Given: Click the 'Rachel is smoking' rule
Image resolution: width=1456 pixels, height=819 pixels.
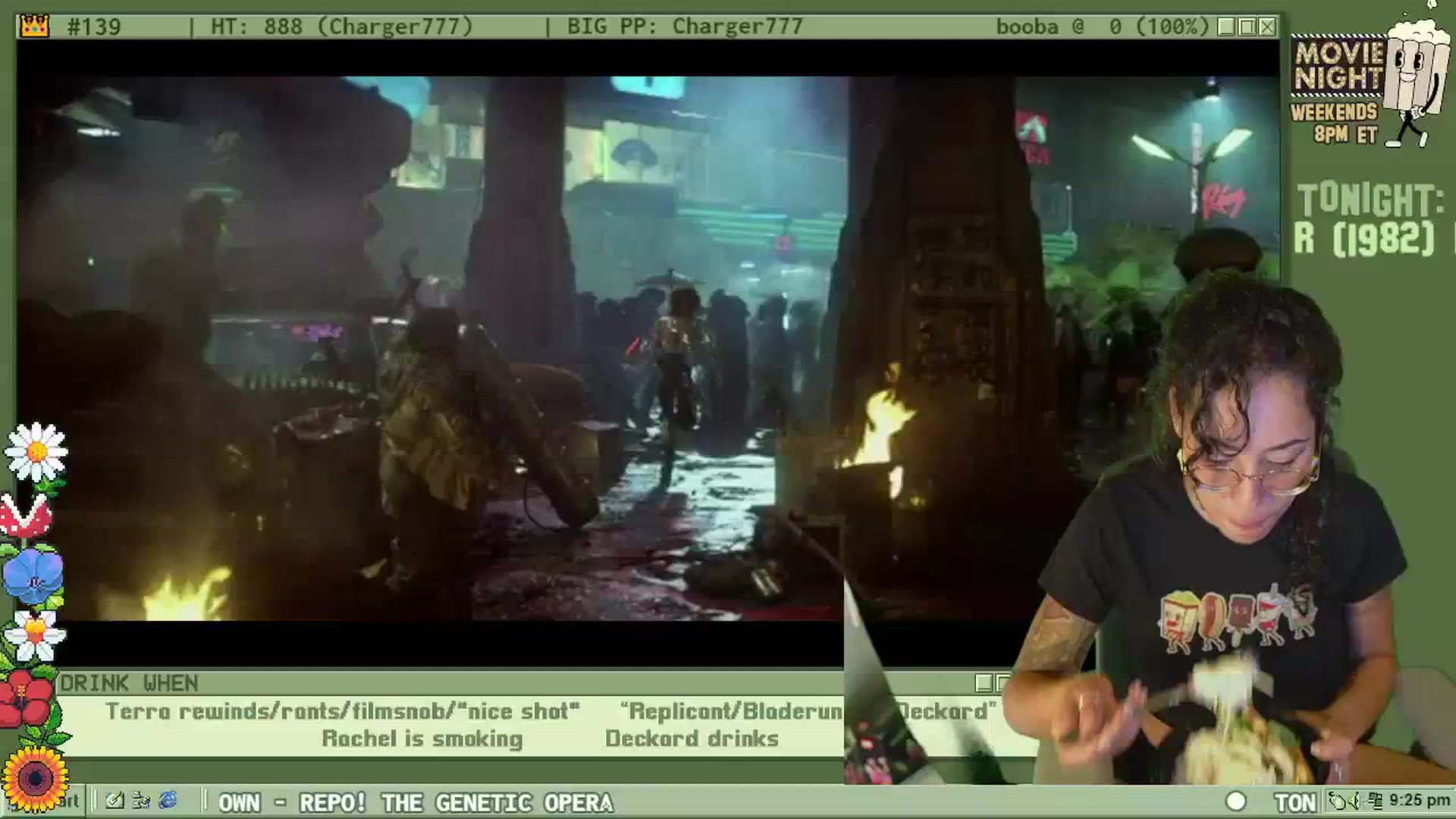Looking at the screenshot, I should click(x=422, y=739).
